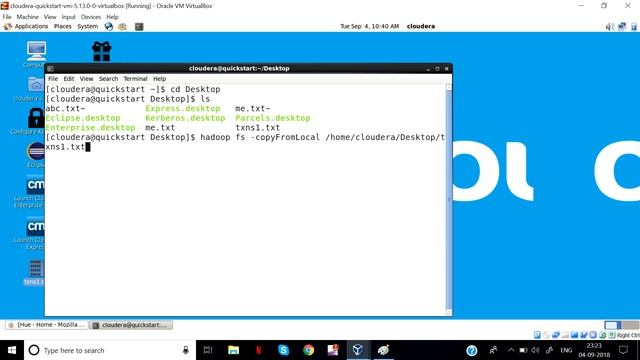Launch the mail client panel icon
640x360 pixels.
pyautogui.click(x=122, y=27)
